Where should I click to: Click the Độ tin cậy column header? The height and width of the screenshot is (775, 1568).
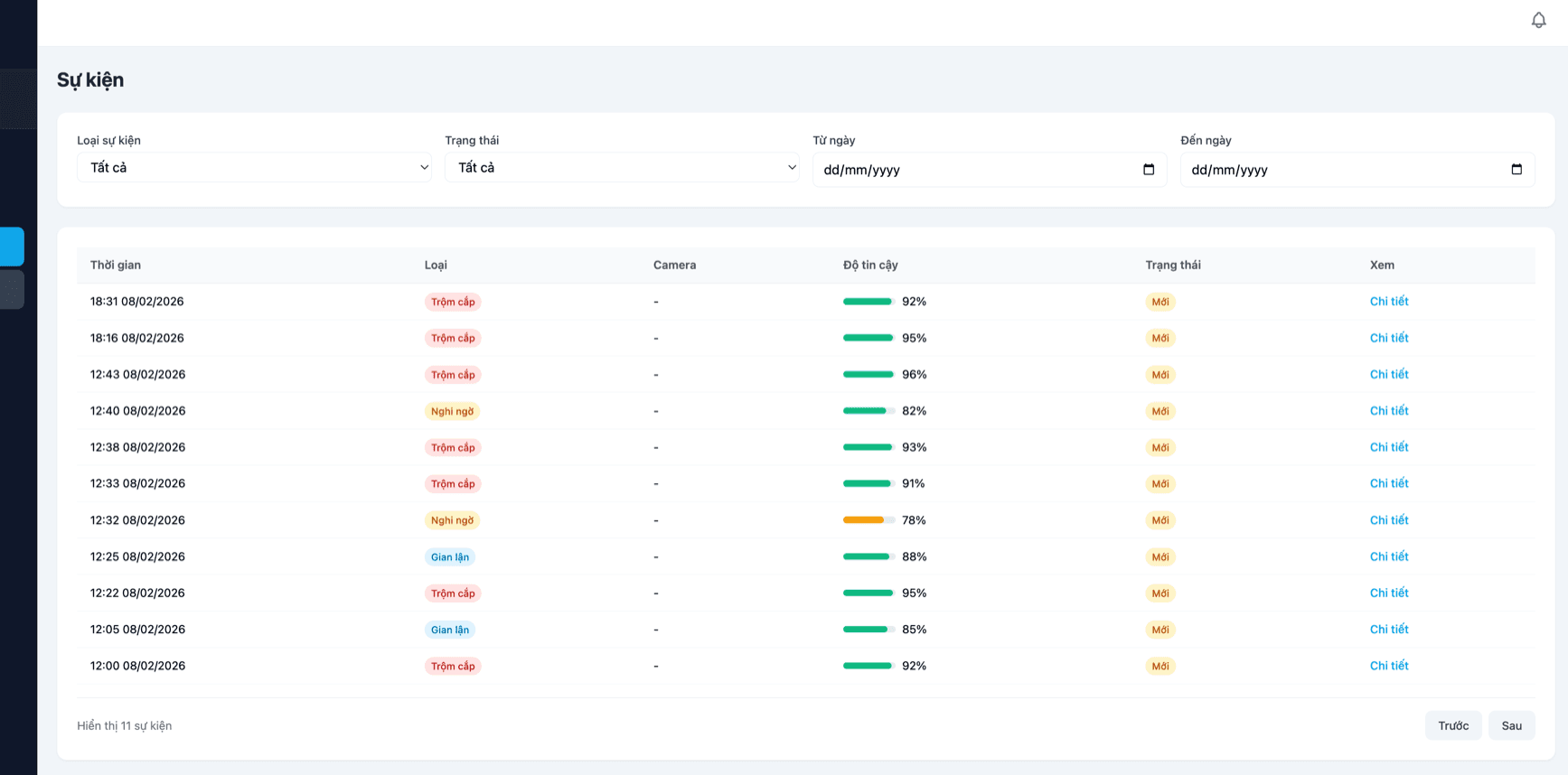(870, 265)
